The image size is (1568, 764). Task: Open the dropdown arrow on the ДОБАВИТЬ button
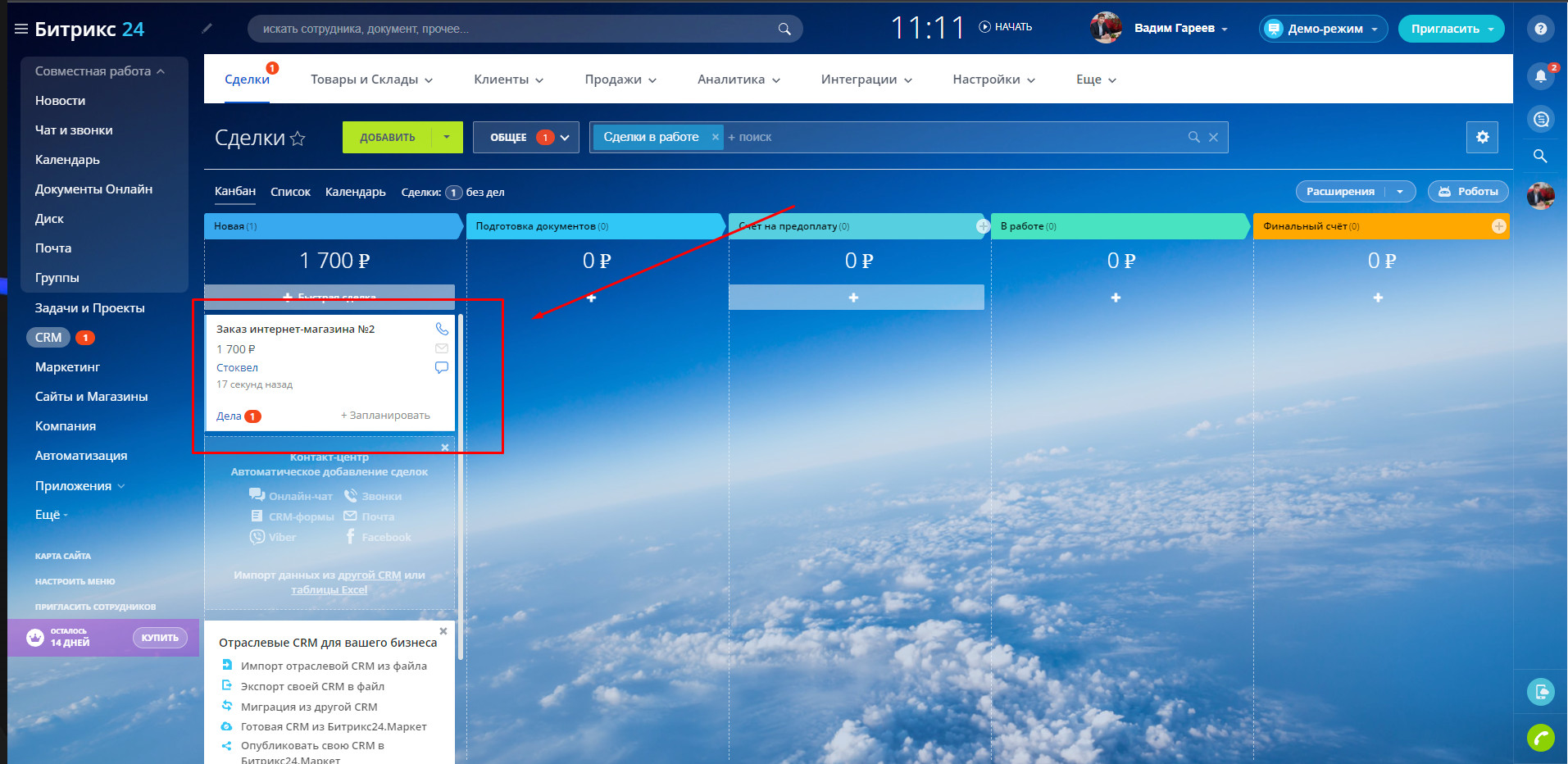pyautogui.click(x=447, y=137)
